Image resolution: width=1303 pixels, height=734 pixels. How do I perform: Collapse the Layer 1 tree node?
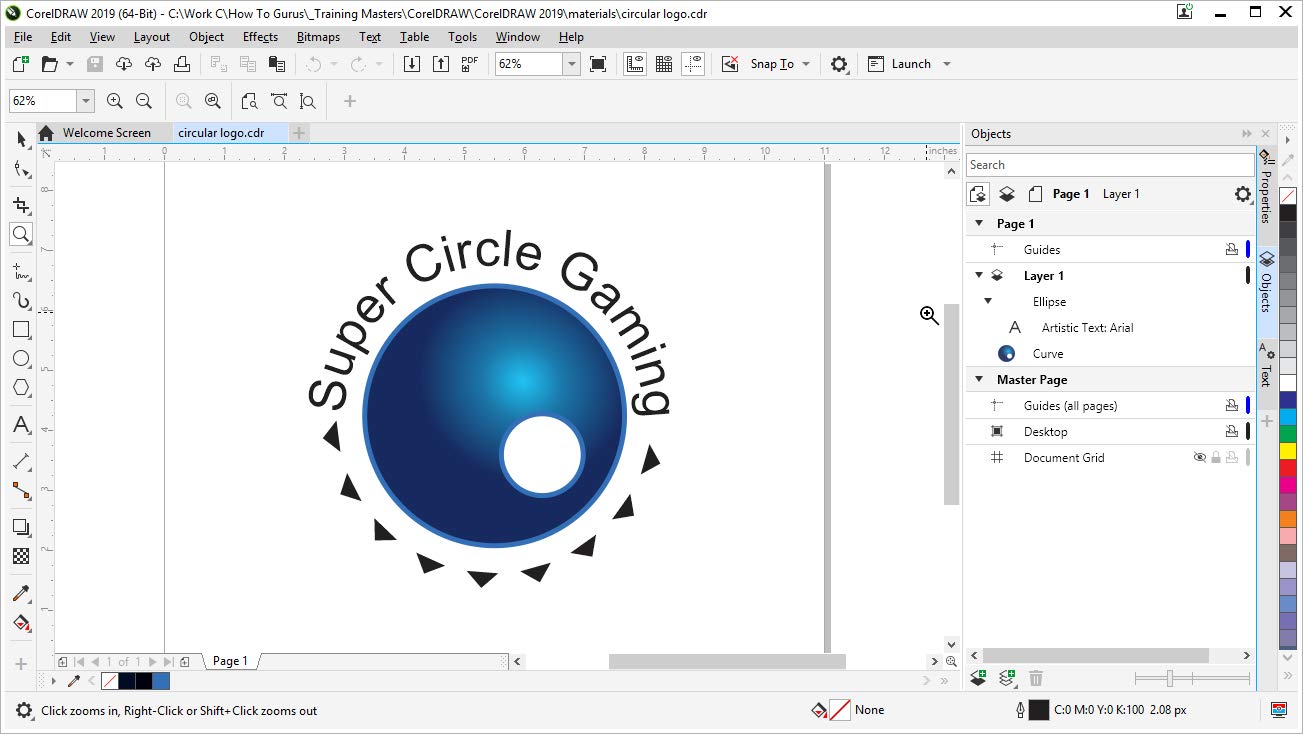[979, 276]
